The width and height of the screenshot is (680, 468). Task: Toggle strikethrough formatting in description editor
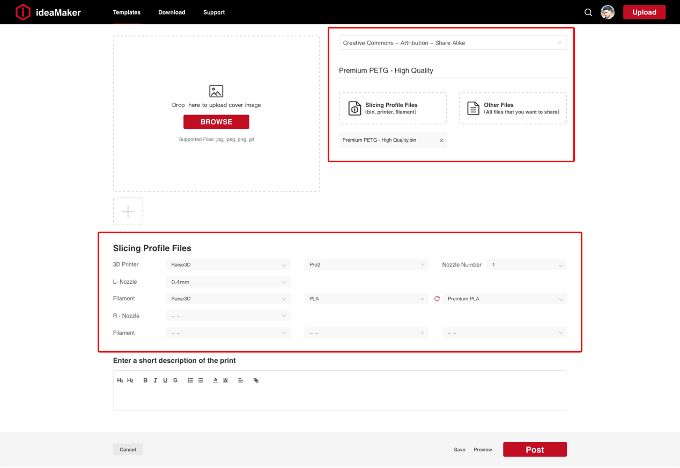[175, 380]
